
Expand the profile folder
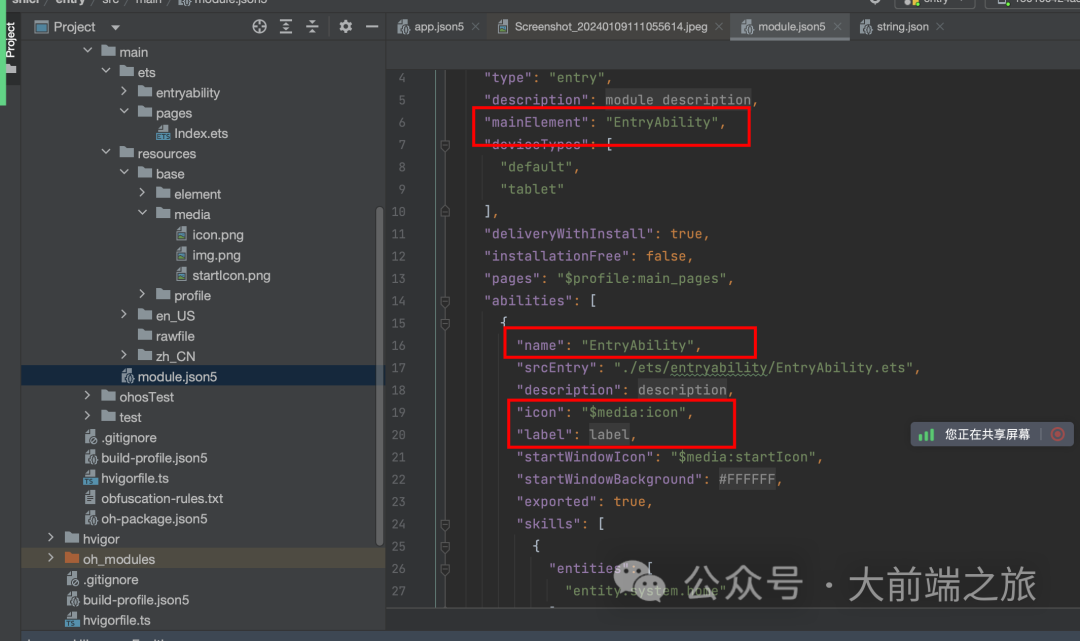click(143, 294)
